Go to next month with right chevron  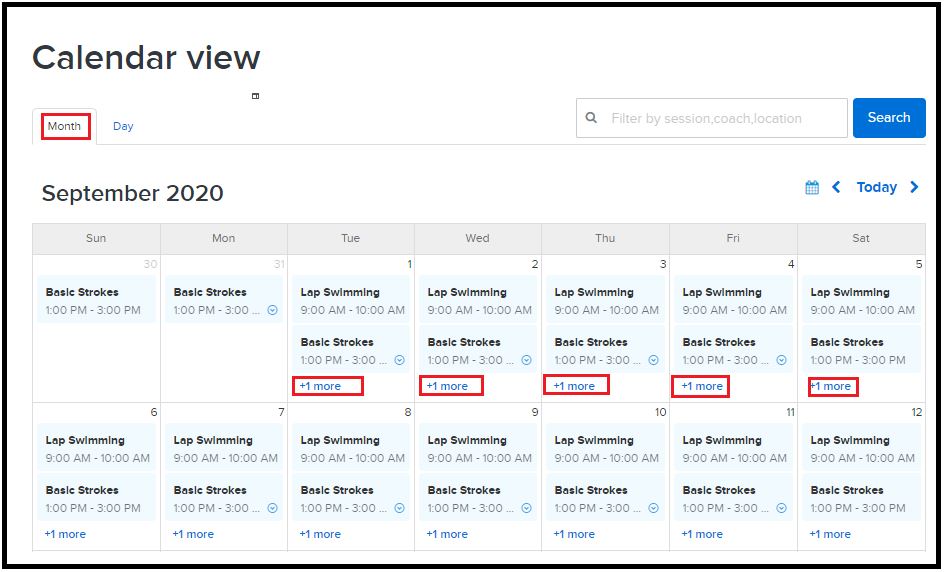914,187
